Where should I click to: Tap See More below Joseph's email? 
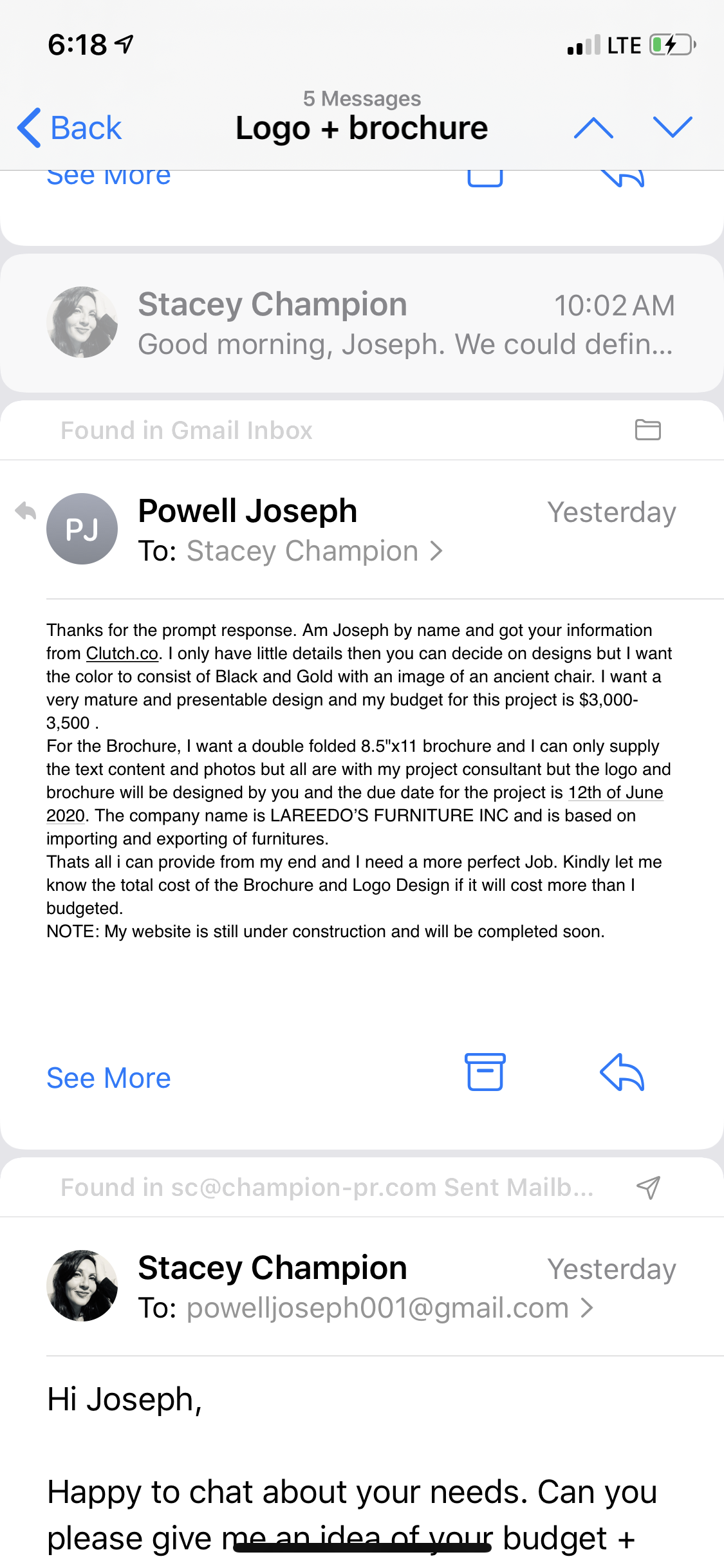pyautogui.click(x=109, y=1078)
